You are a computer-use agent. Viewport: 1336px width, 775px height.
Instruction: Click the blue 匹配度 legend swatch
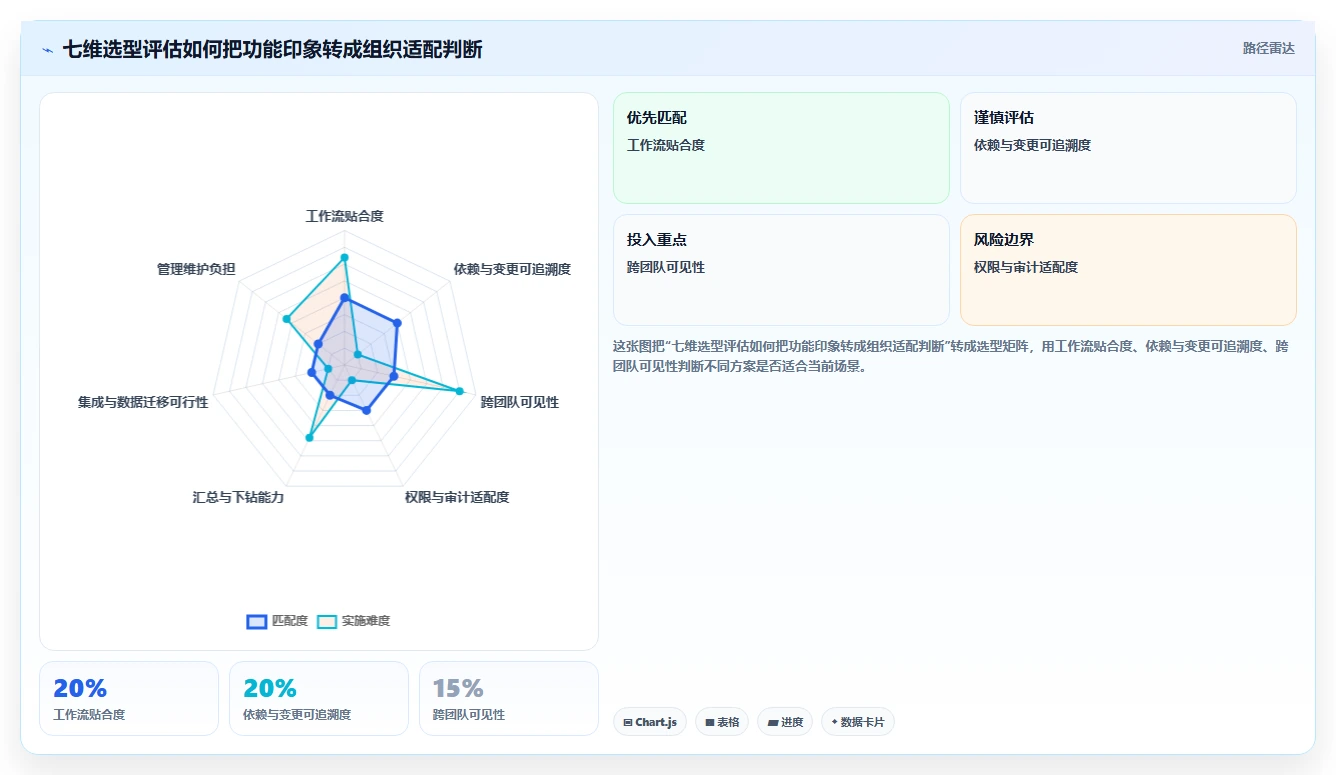click(x=257, y=621)
